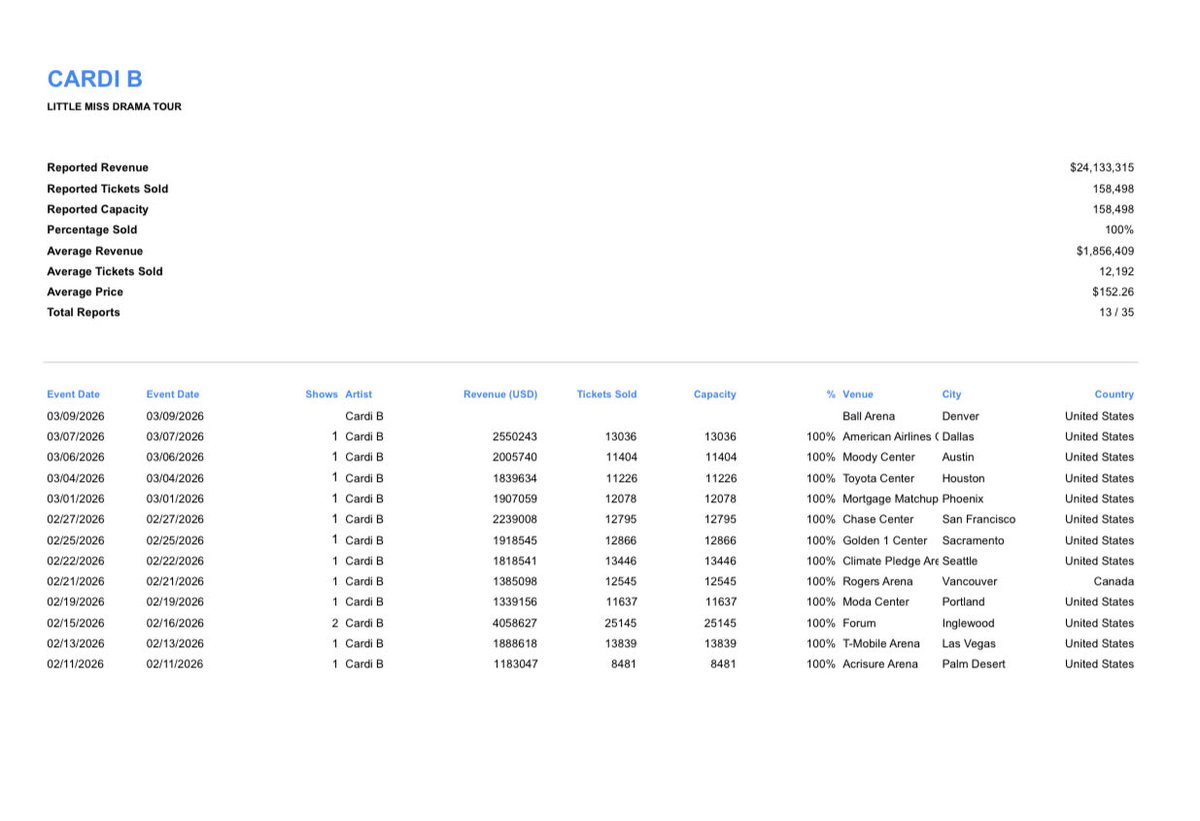Click the Houston city cell
This screenshot has height=821, width=1200.
[963, 478]
